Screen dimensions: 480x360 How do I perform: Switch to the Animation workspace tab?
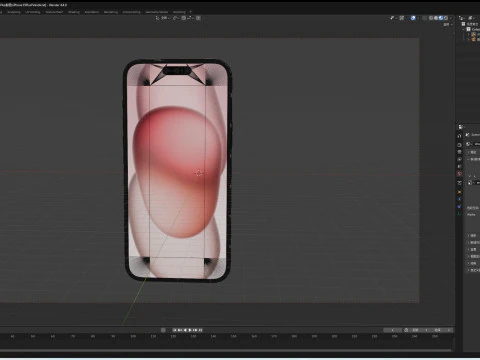(x=92, y=12)
